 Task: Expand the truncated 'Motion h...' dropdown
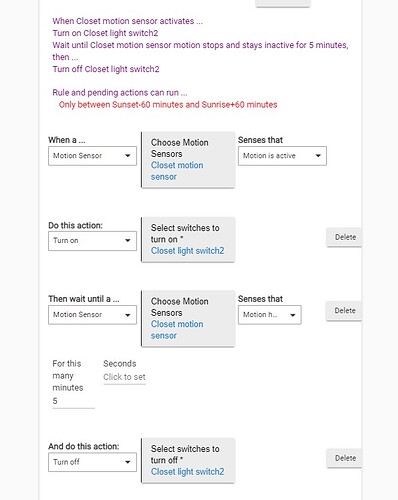coord(269,315)
